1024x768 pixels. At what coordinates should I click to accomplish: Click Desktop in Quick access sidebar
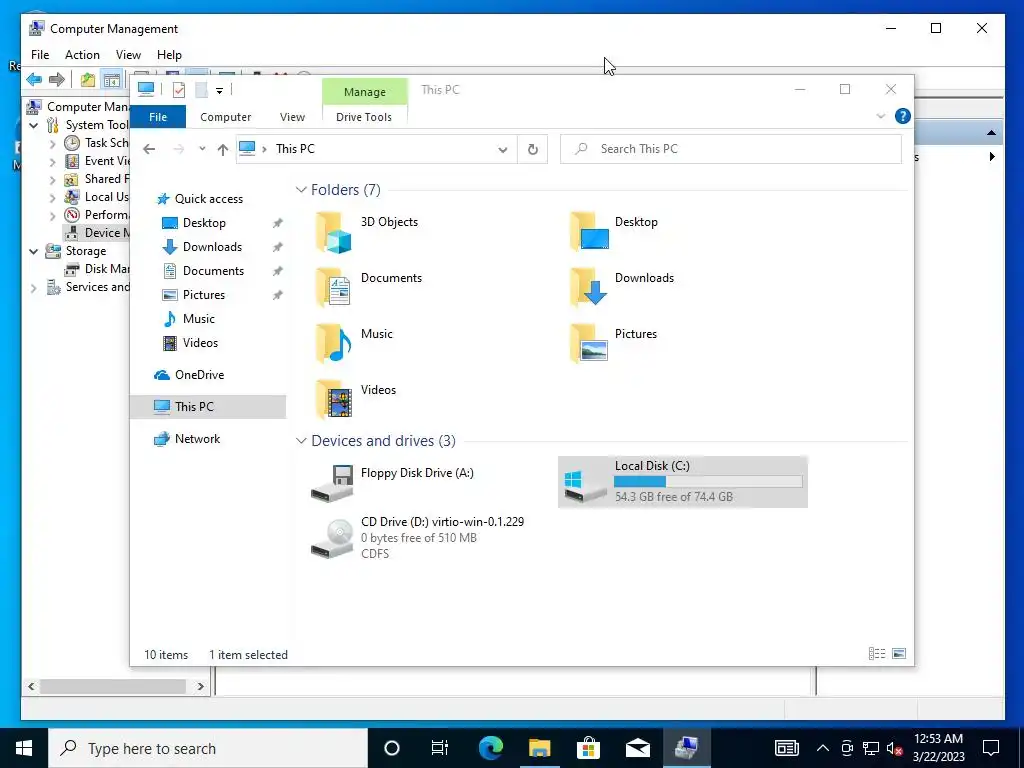pyautogui.click(x=204, y=223)
